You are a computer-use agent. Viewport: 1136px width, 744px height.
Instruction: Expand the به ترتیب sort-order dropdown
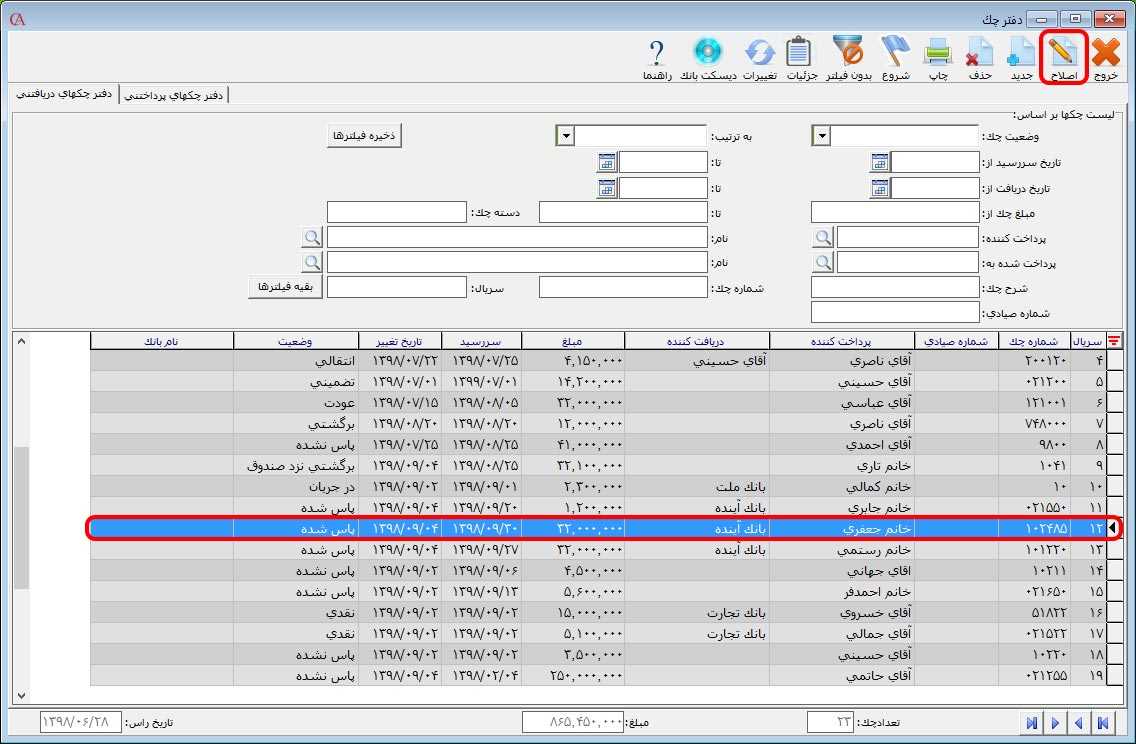[564, 136]
